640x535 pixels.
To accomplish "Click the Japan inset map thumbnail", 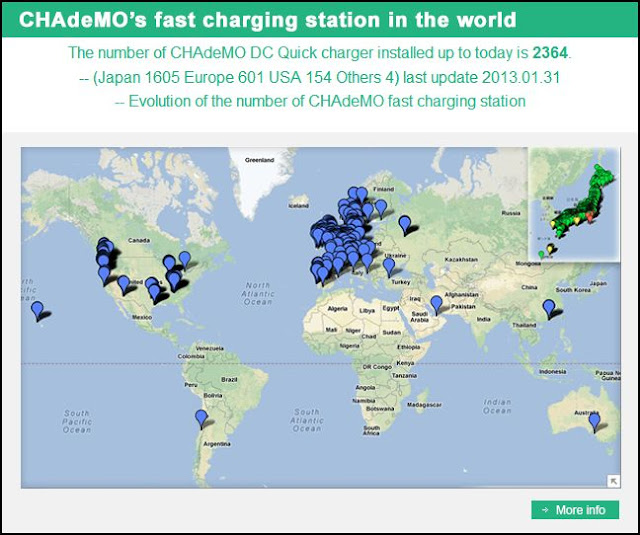I will 574,204.
